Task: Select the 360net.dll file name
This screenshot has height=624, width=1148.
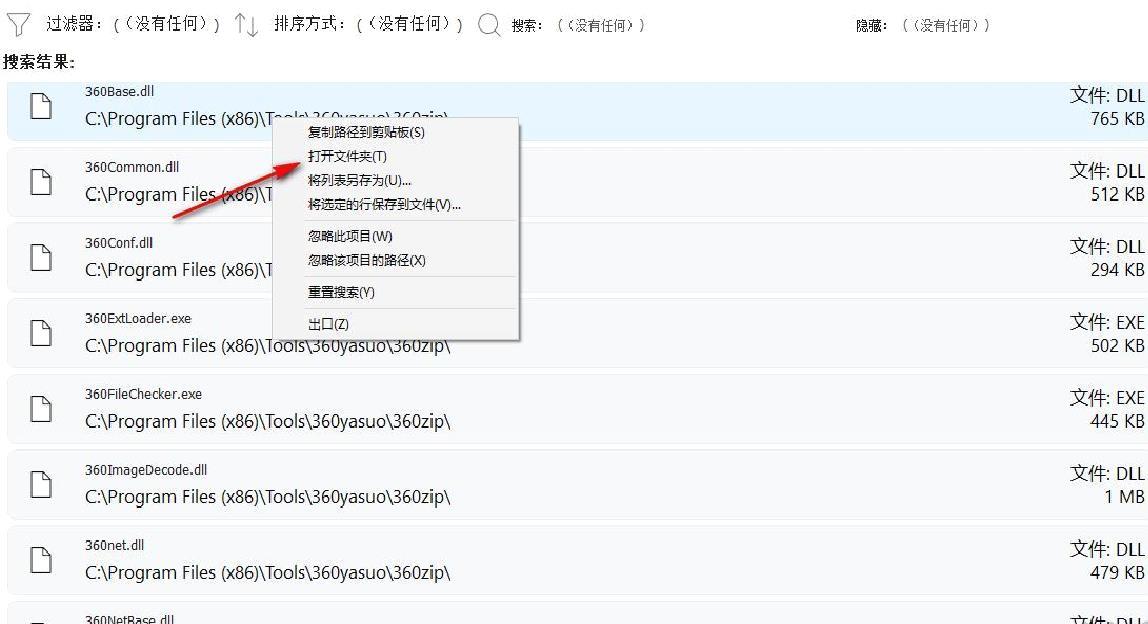Action: (114, 545)
